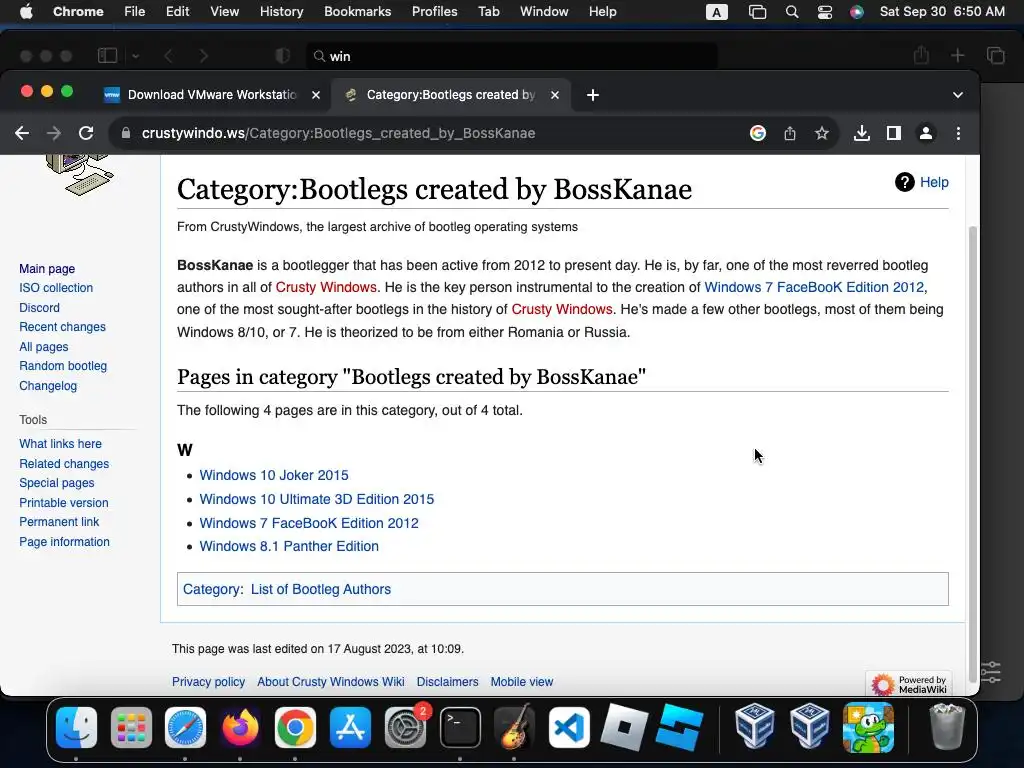This screenshot has width=1024, height=768.
Task: Open the Help link
Action: pos(934,182)
